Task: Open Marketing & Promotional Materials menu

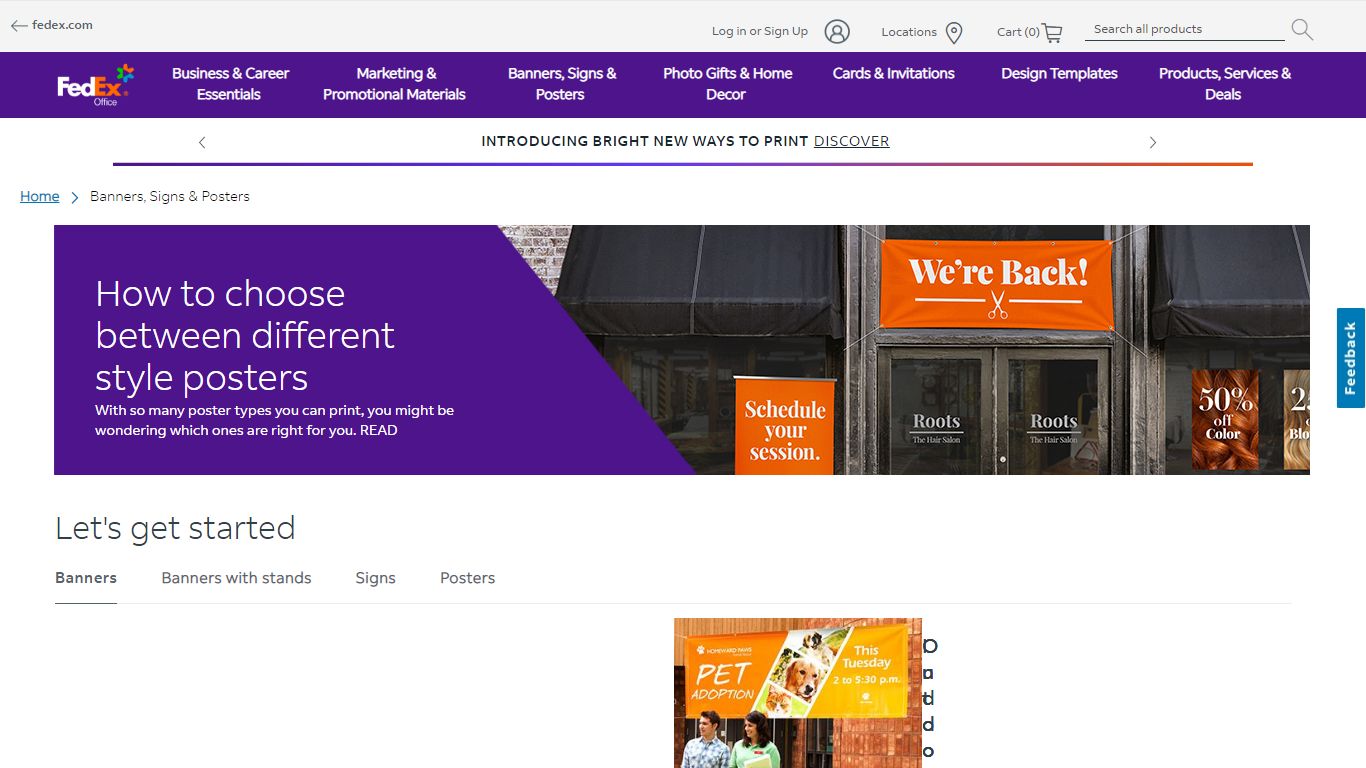Action: pos(395,84)
